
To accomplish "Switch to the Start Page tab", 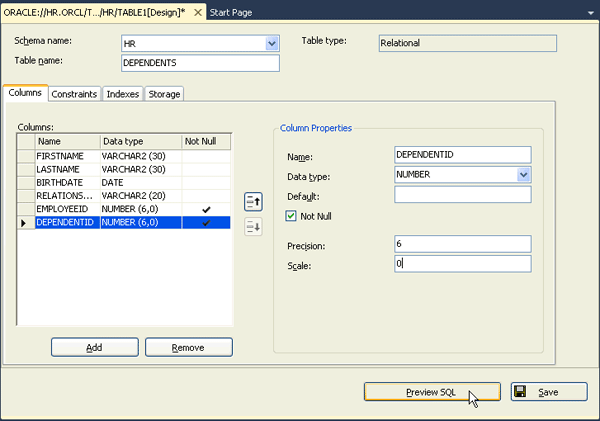I will [x=231, y=13].
